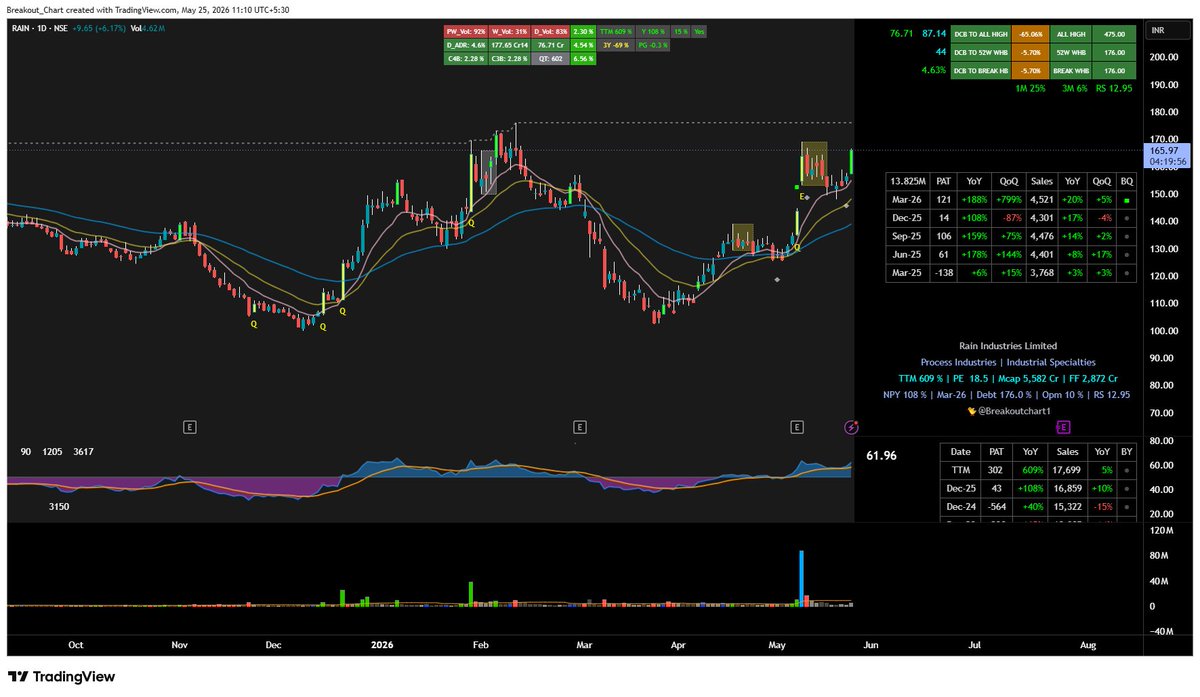Click the 475.00 all-high value
This screenshot has width=1200, height=697.
click(1114, 33)
